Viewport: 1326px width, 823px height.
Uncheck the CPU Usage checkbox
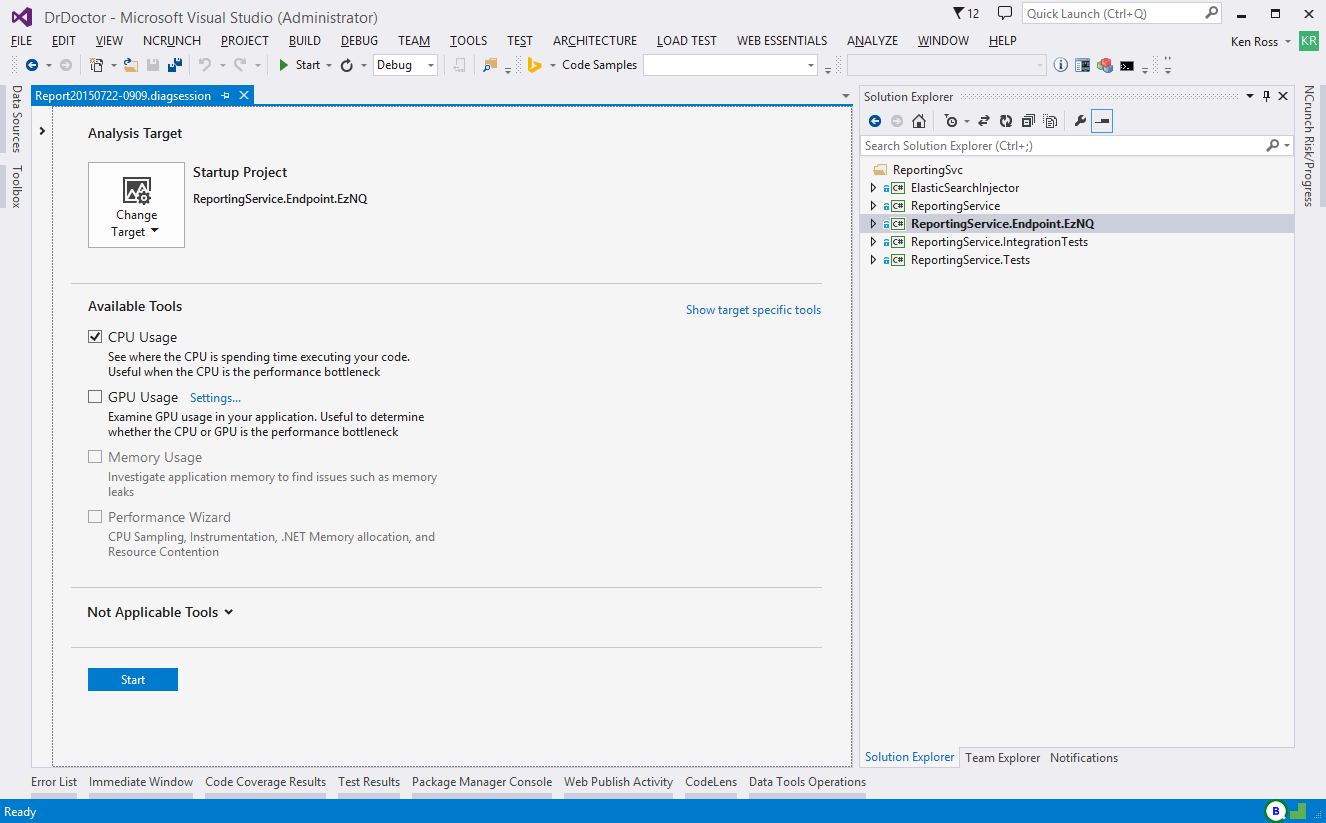95,337
